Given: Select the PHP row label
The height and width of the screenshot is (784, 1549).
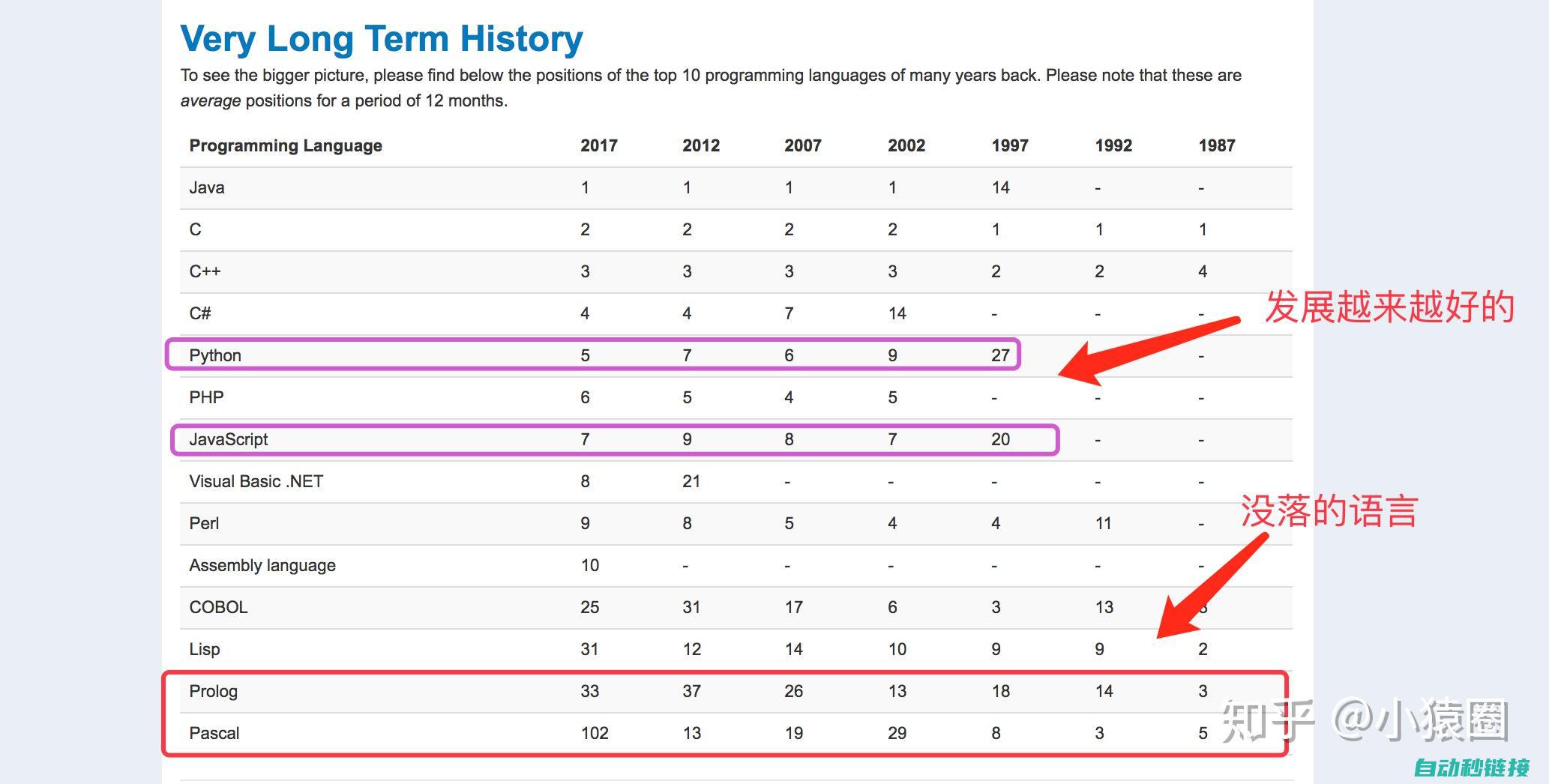Looking at the screenshot, I should 206,397.
